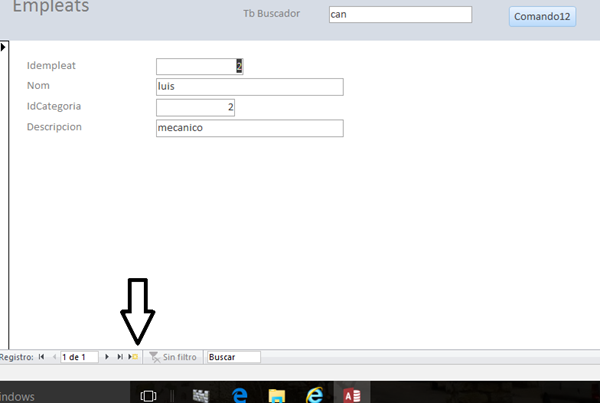The width and height of the screenshot is (600, 403).
Task: Click the IdCategoria field
Action: click(x=195, y=108)
